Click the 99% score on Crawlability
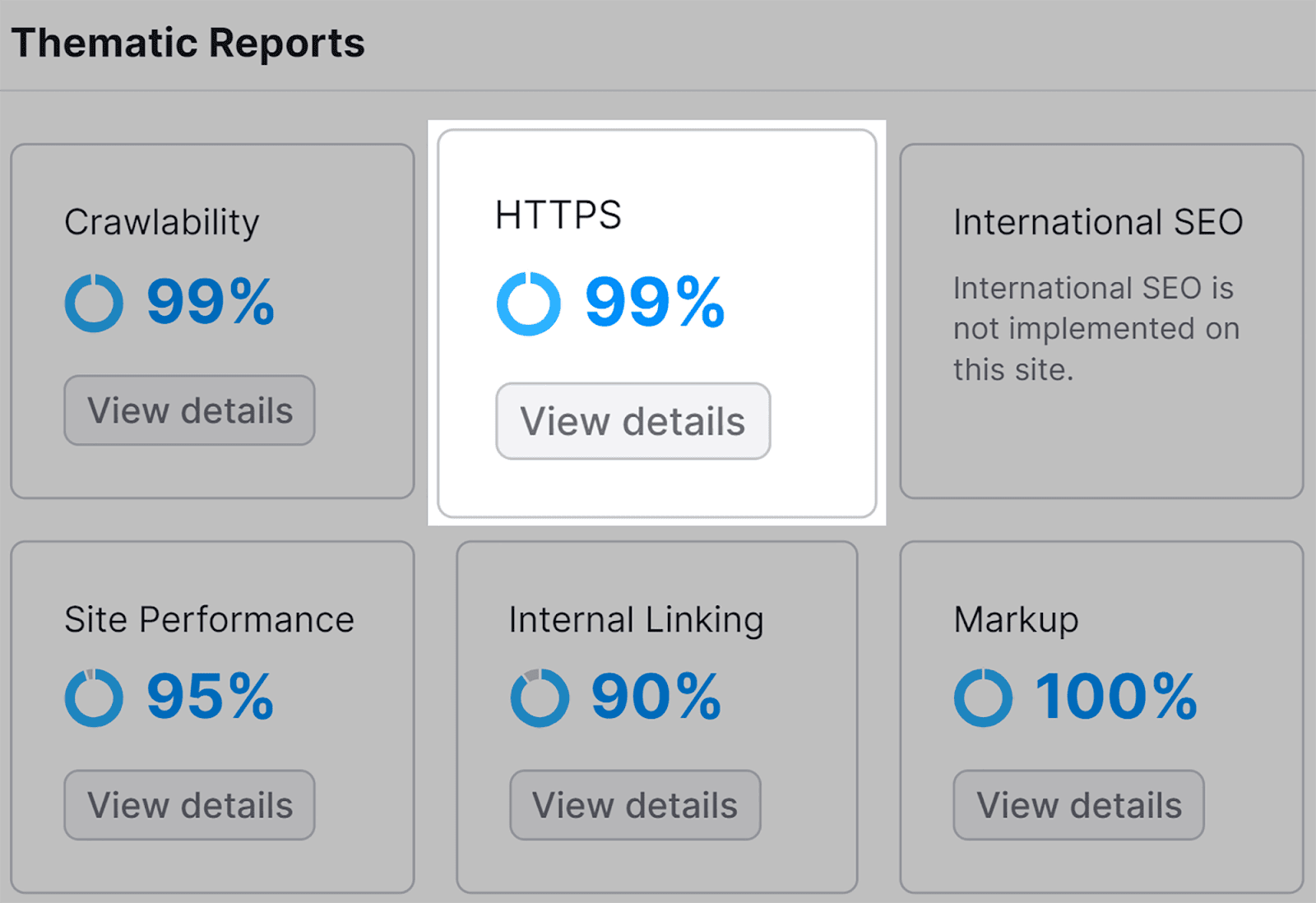The height and width of the screenshot is (903, 1316). click(210, 303)
